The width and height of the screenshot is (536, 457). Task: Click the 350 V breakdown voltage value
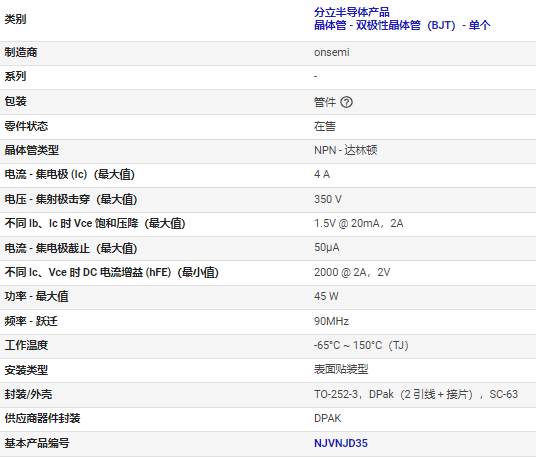pos(328,199)
